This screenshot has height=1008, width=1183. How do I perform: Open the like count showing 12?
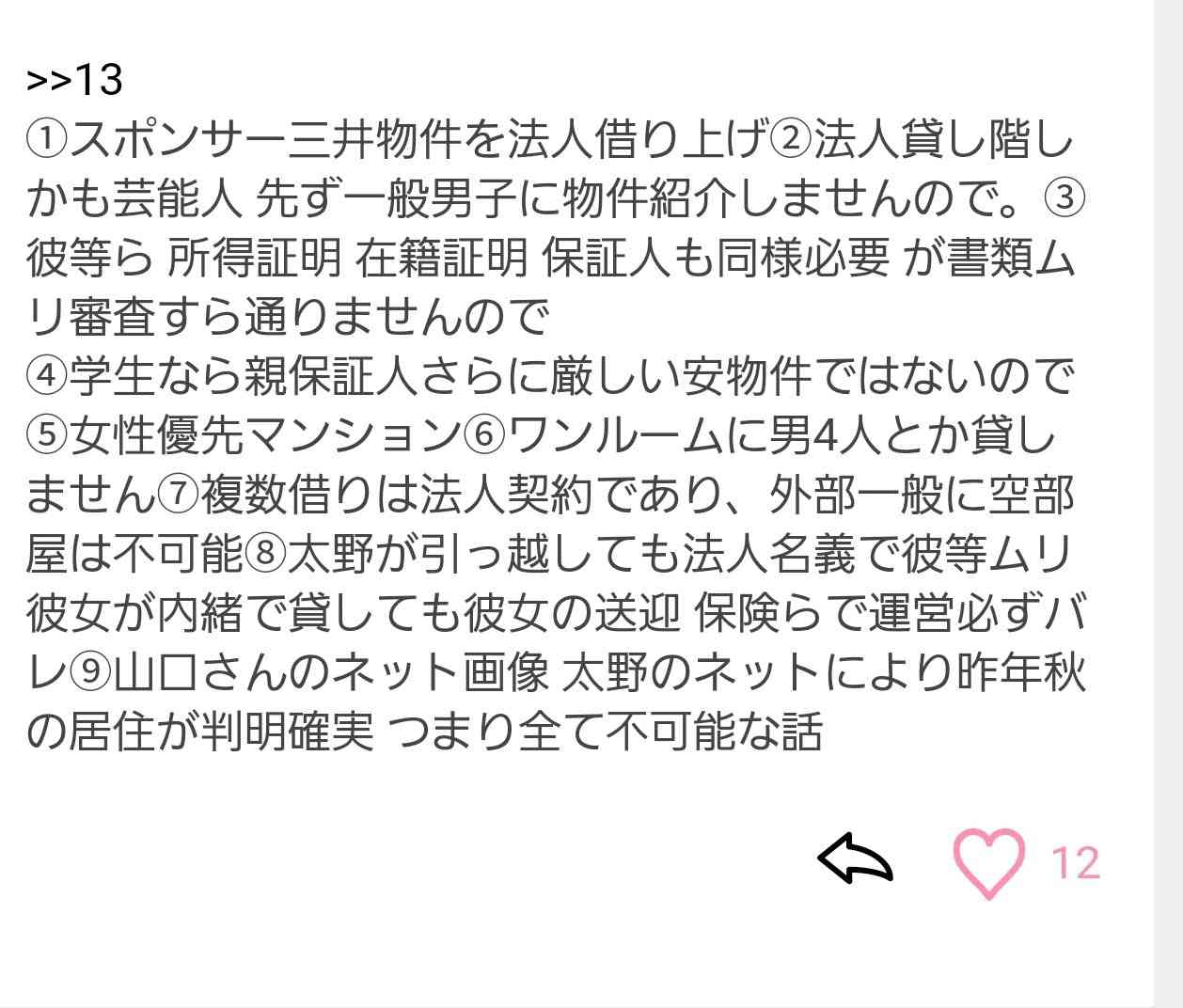coord(1075,863)
